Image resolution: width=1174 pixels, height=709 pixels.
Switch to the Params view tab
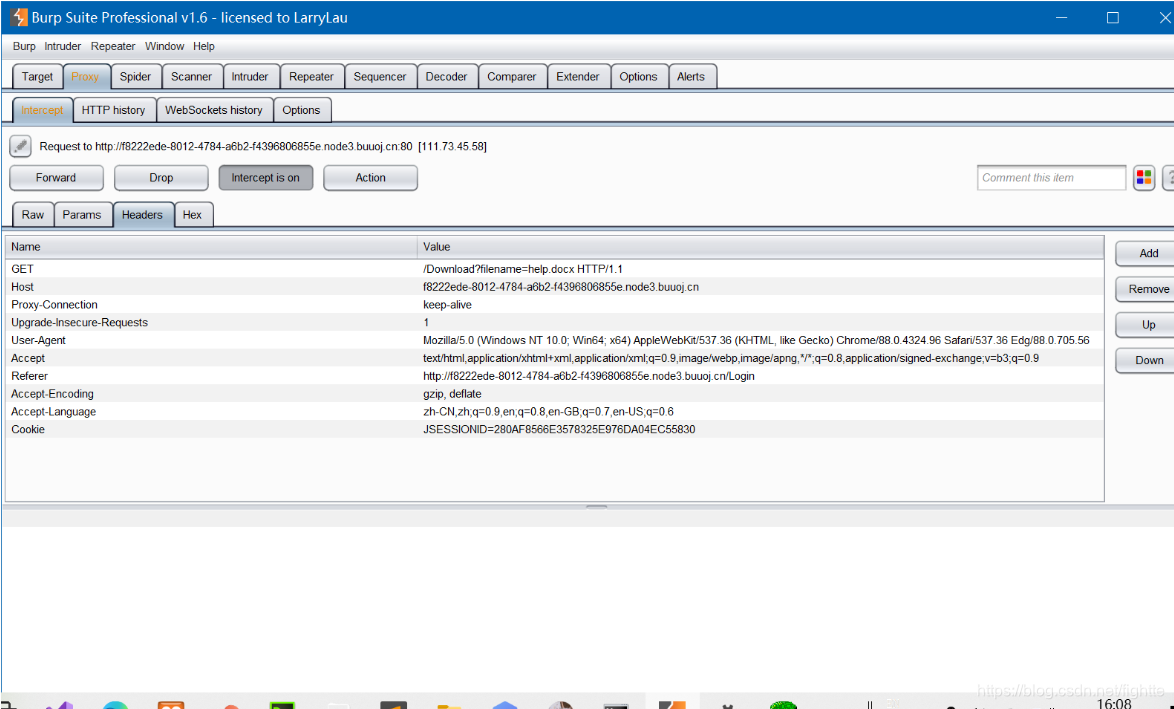(82, 215)
